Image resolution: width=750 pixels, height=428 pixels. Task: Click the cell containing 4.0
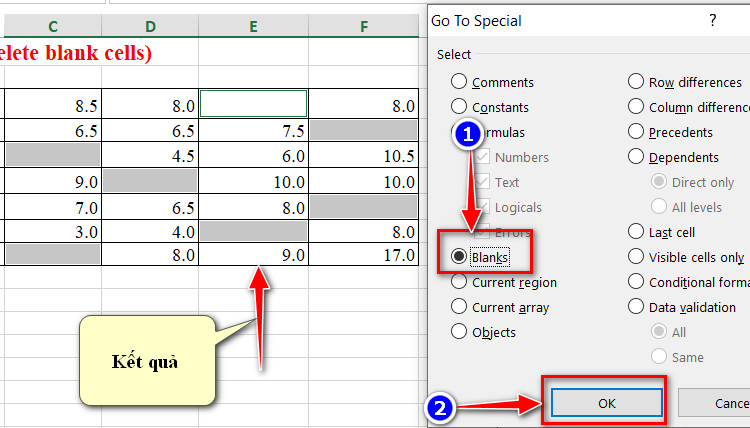tap(150, 231)
